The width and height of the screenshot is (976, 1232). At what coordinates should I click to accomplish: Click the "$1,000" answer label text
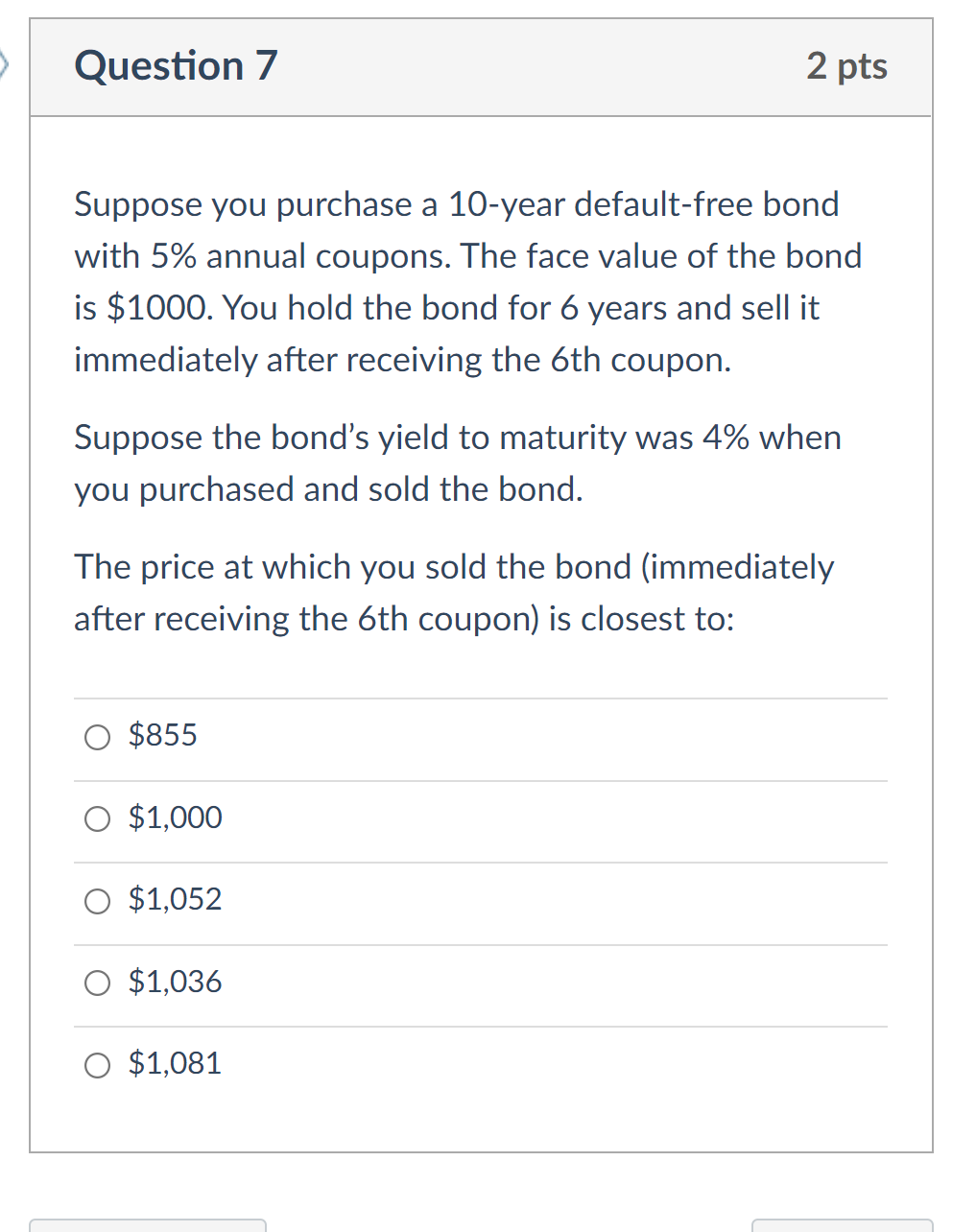pyautogui.click(x=175, y=817)
